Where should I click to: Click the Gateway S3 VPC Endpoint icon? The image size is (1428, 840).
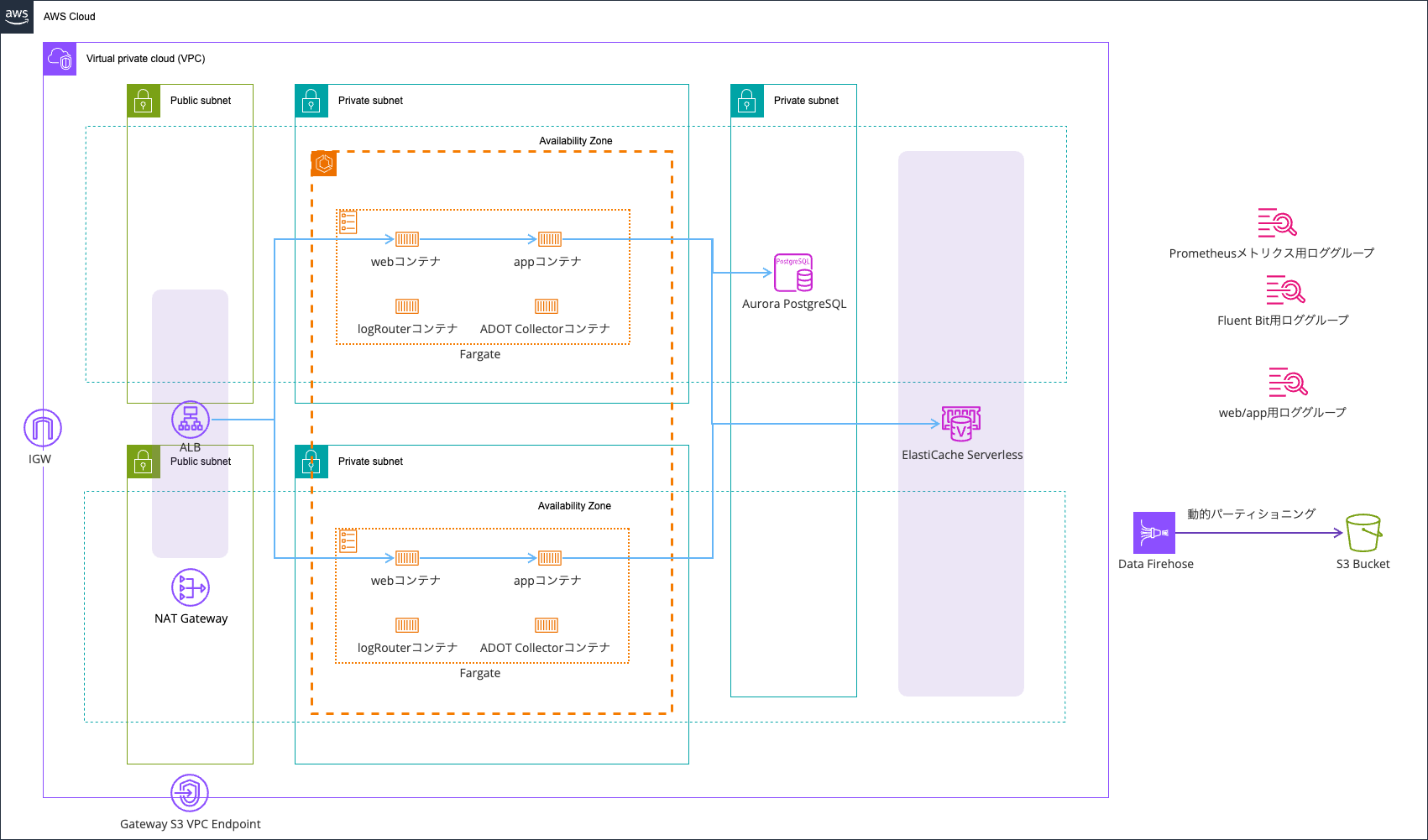pos(190,791)
